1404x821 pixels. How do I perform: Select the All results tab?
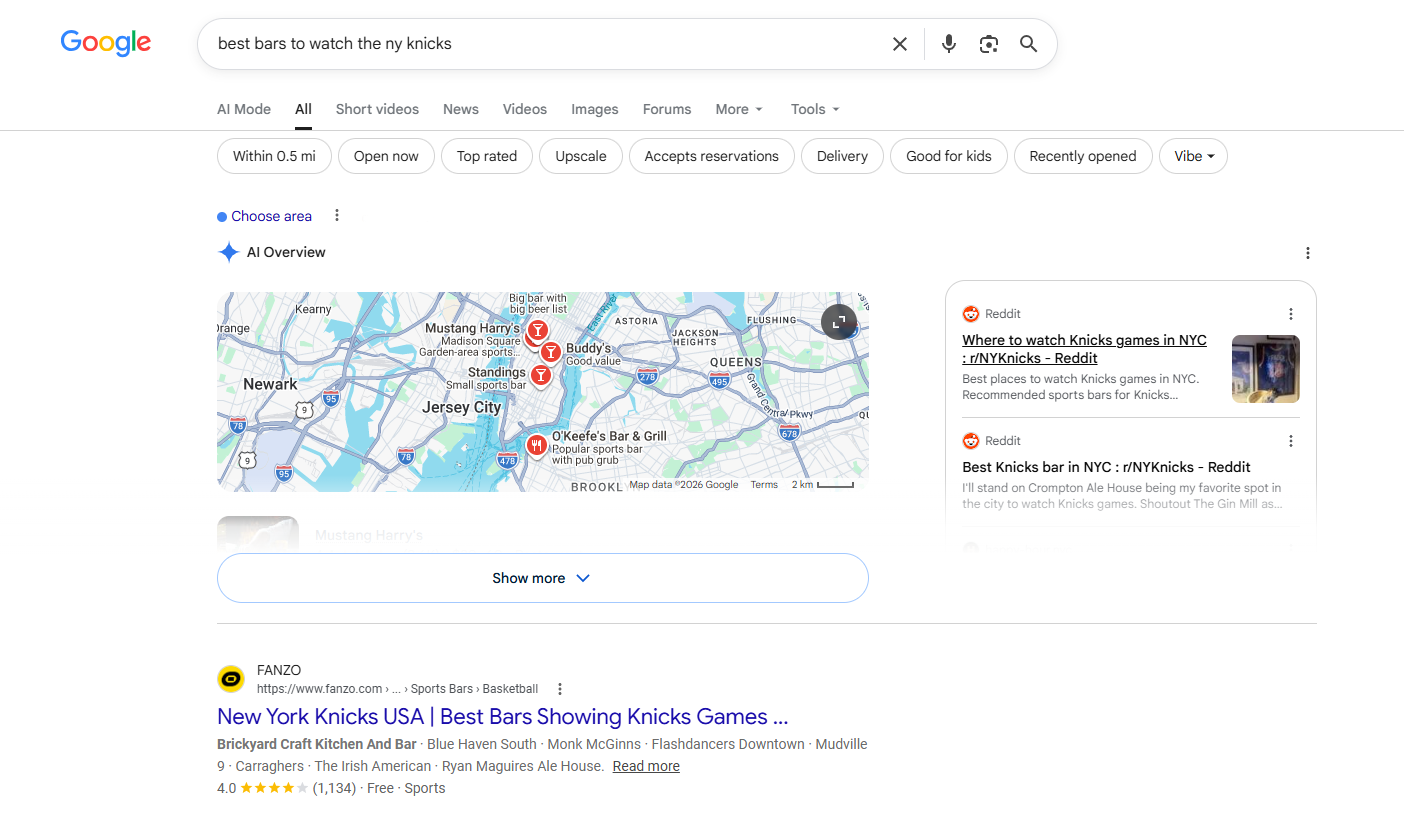303,109
